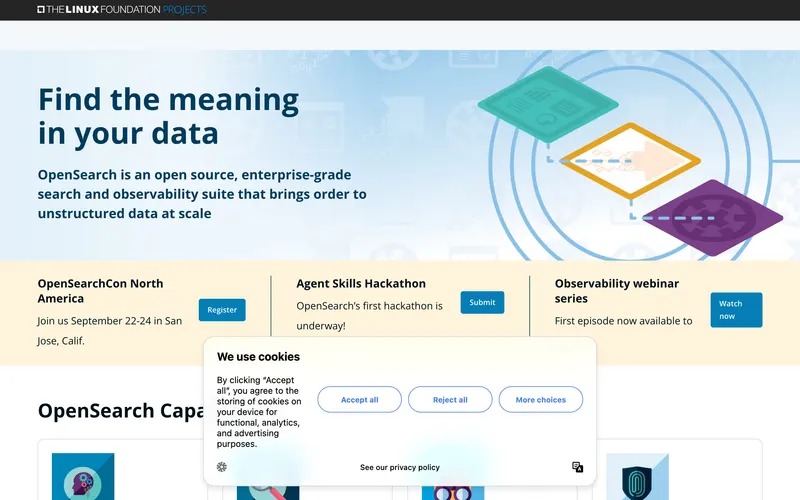Click the binoculars observability capability icon
This screenshot has width=800, height=500.
[x=453, y=492]
